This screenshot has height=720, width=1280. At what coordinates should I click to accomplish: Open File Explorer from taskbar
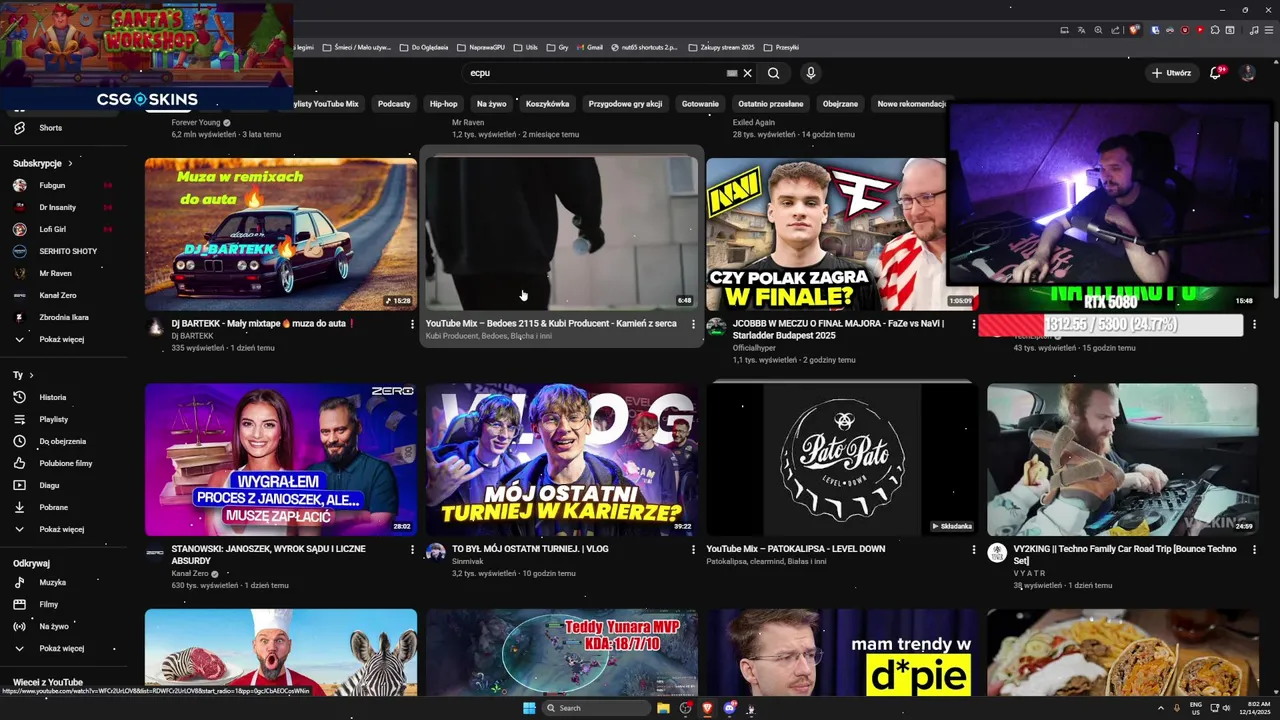click(663, 708)
